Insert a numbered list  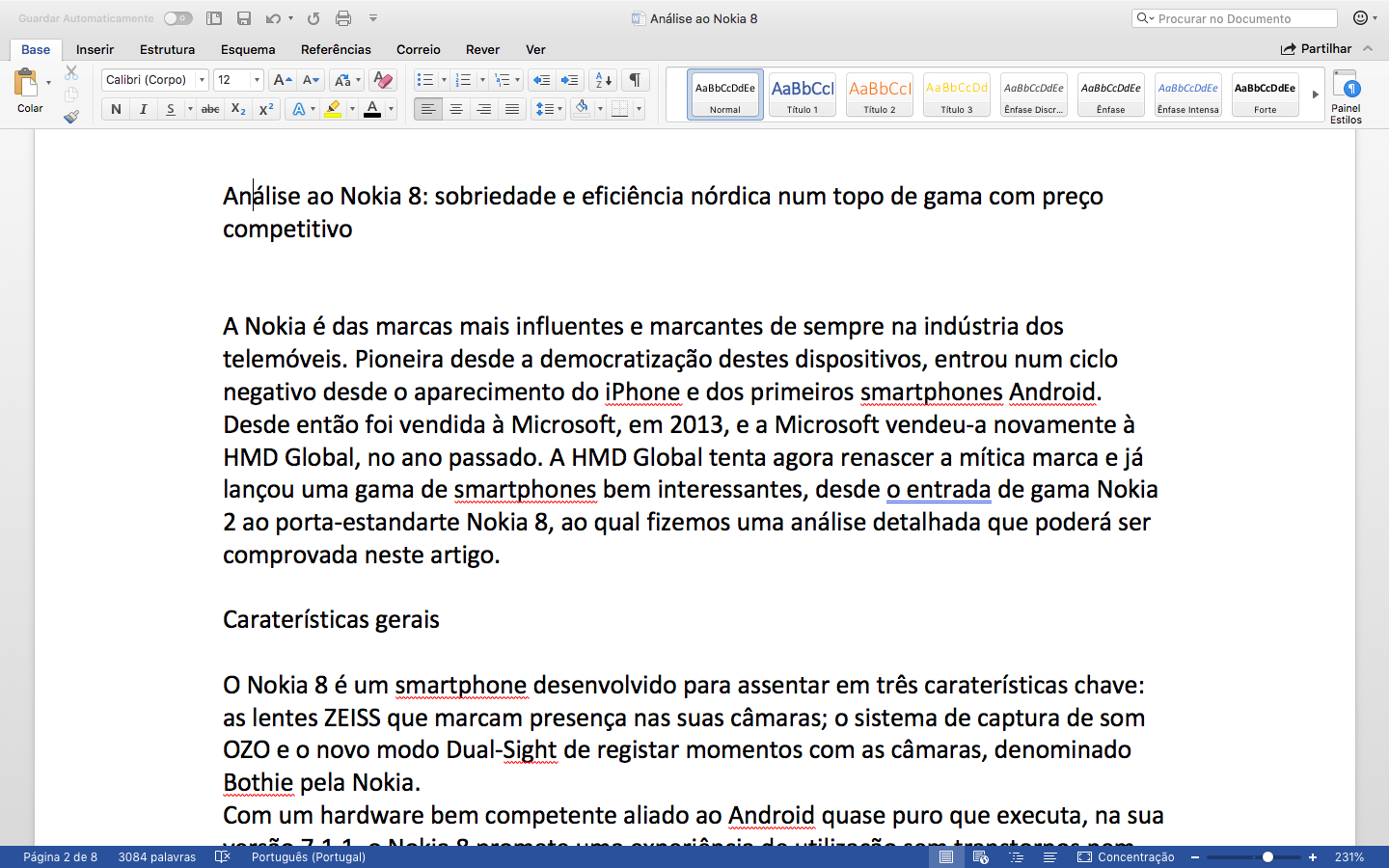click(464, 80)
